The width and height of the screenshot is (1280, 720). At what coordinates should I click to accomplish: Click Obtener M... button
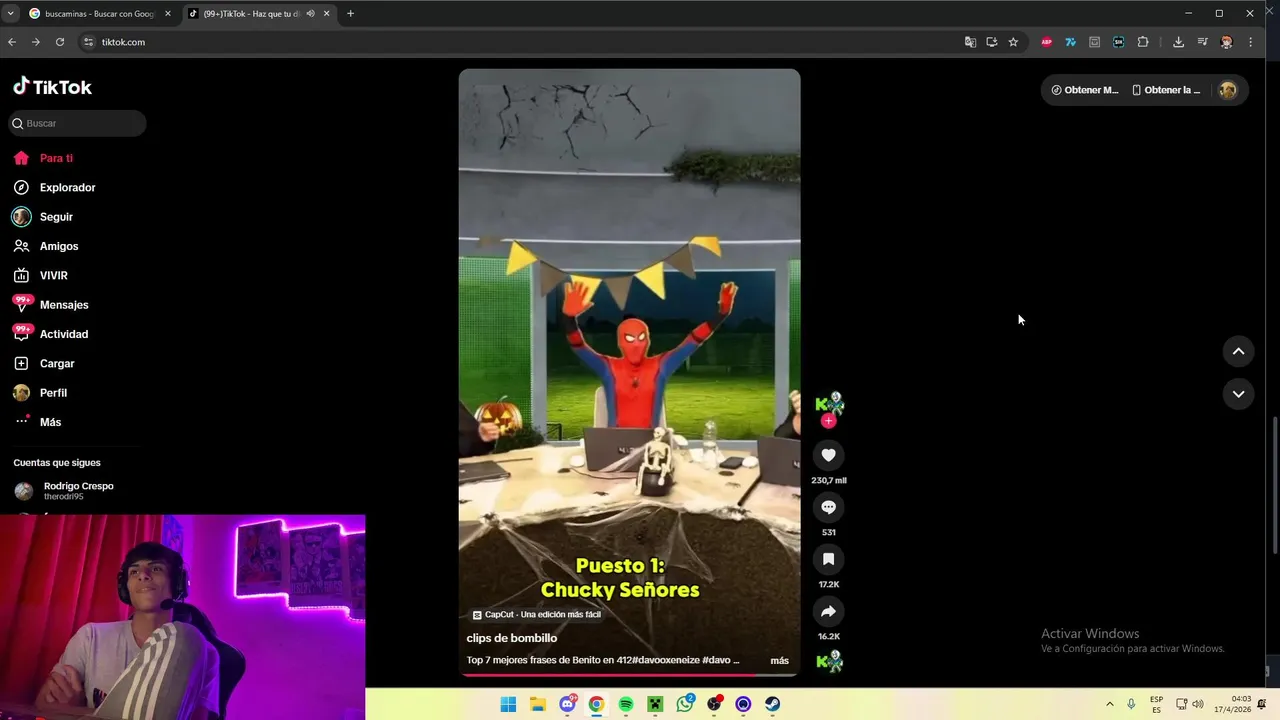1085,90
